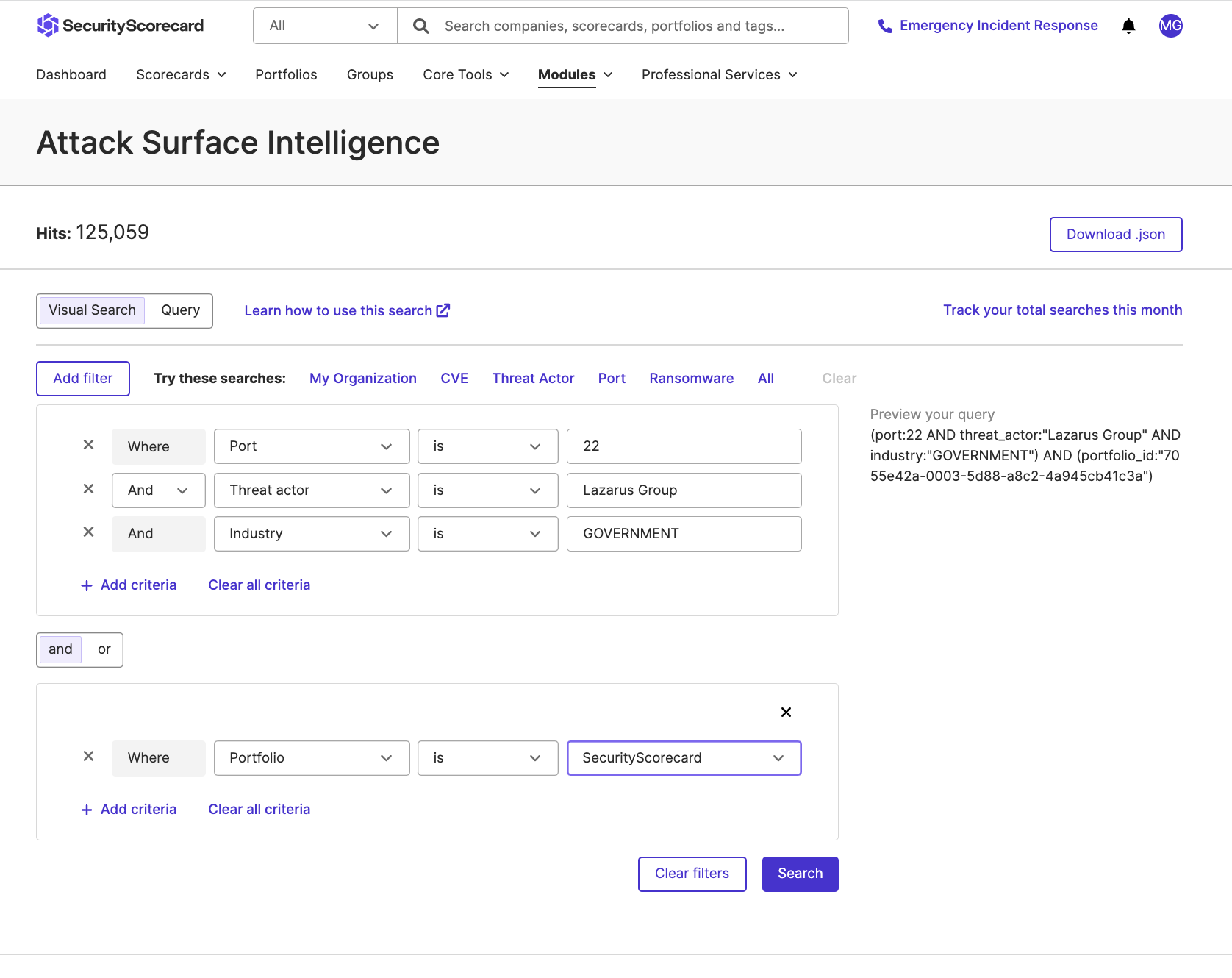This screenshot has height=978, width=1232.
Task: Open the MG user avatar menu
Action: pyautogui.click(x=1170, y=26)
